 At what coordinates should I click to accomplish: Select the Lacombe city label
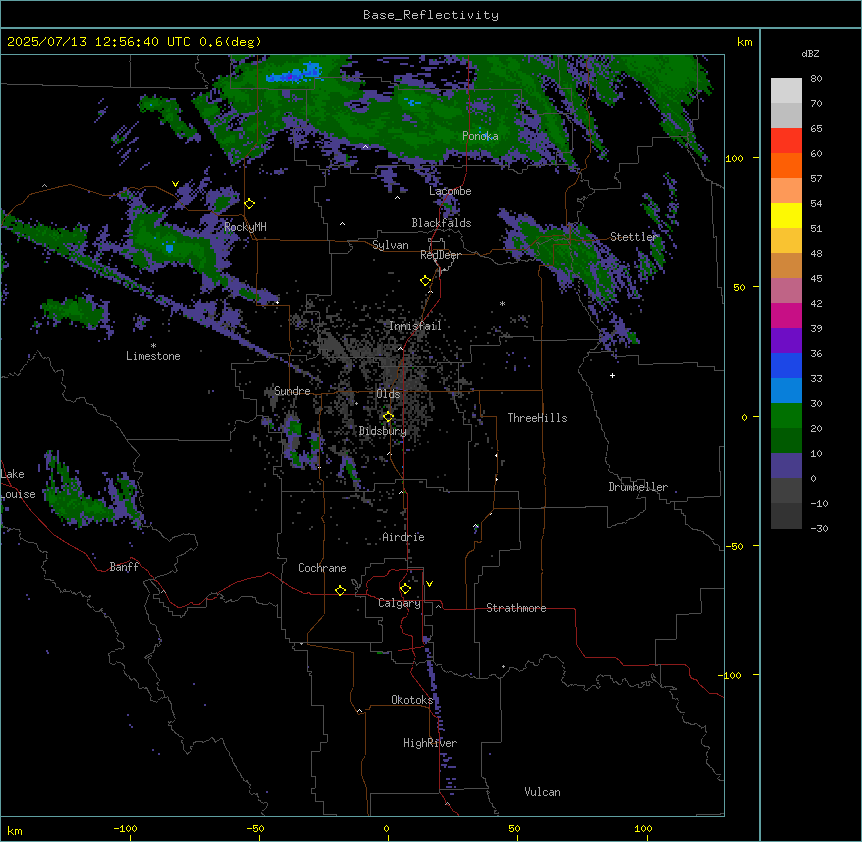point(450,191)
